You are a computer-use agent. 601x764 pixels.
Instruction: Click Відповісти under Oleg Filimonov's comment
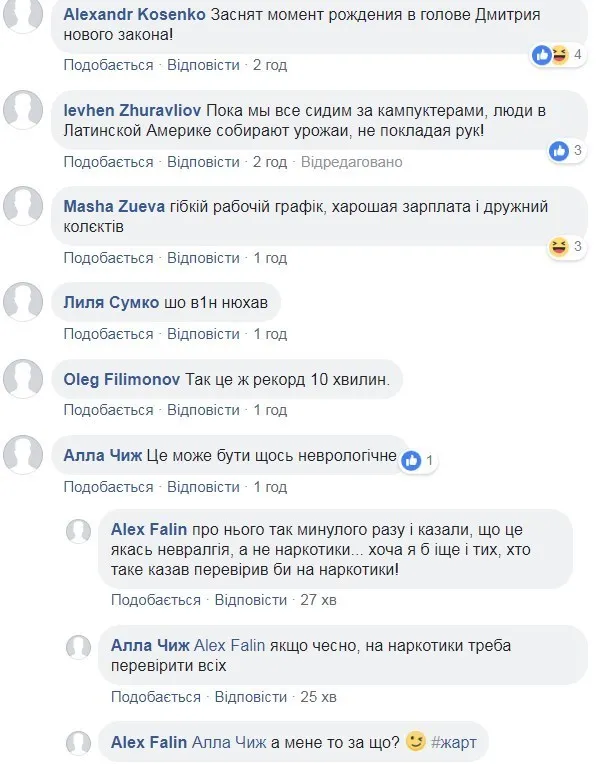click(x=203, y=410)
